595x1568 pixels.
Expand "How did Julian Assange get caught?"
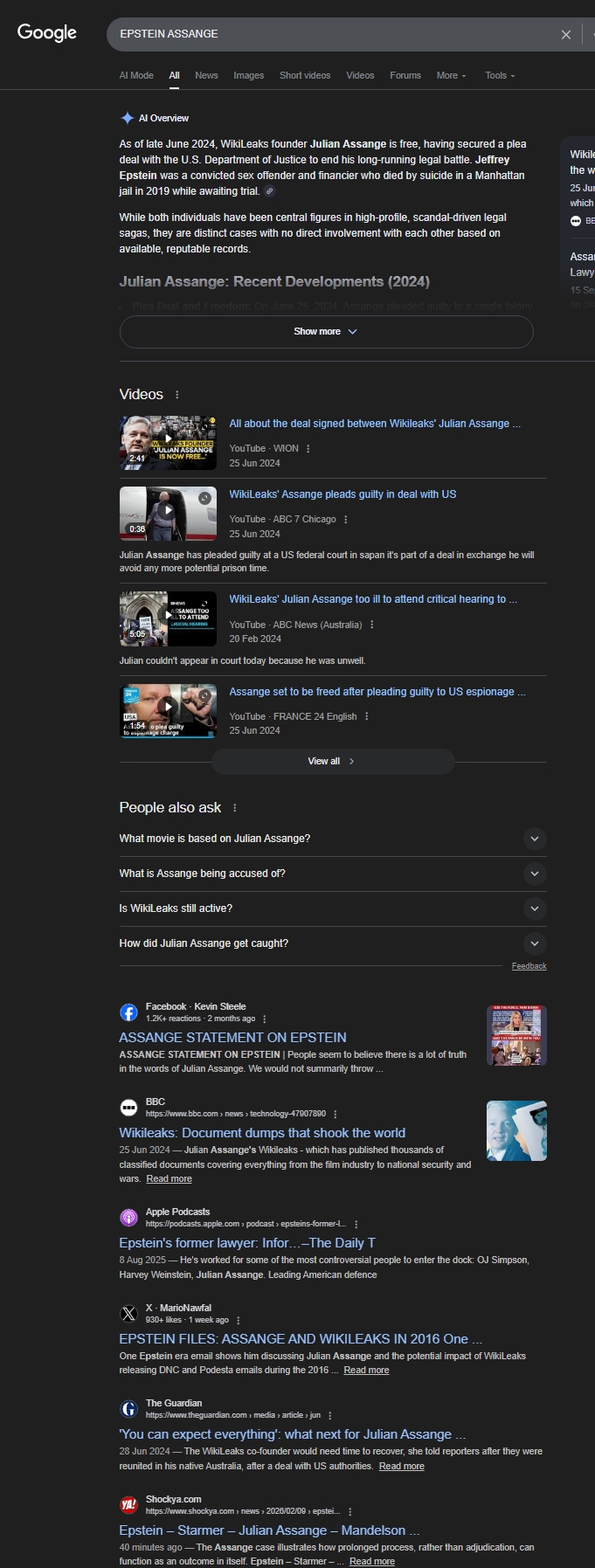535,943
